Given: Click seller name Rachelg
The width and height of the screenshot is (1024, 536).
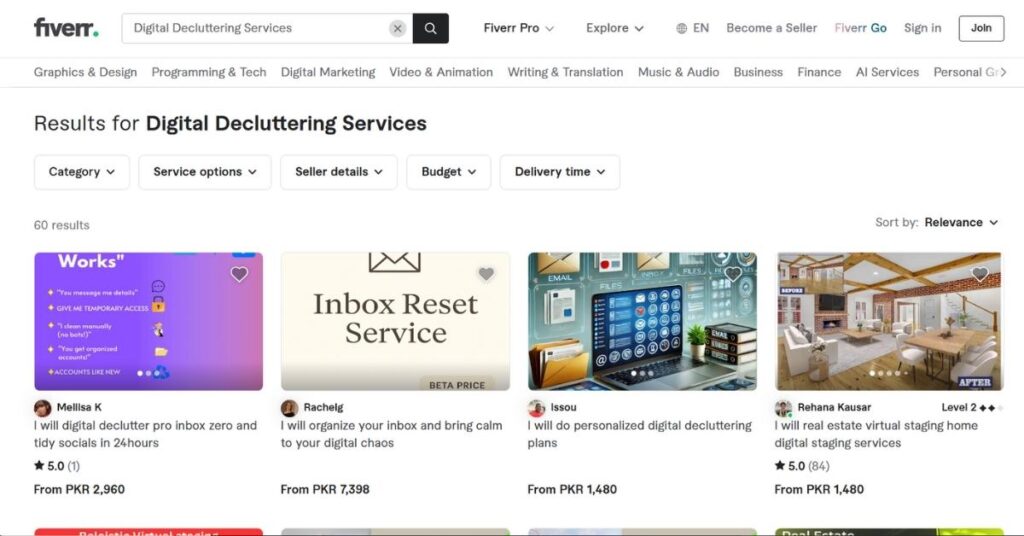Looking at the screenshot, I should (323, 407).
